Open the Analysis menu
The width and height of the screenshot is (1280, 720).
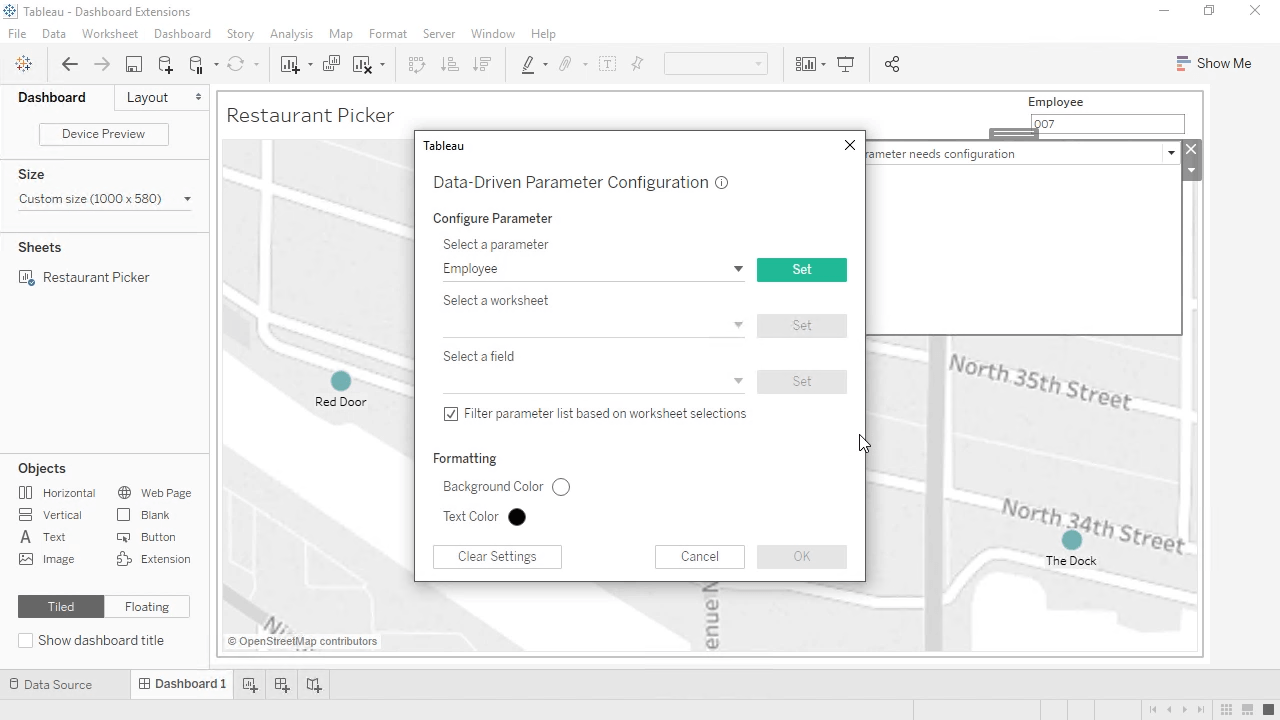click(291, 34)
